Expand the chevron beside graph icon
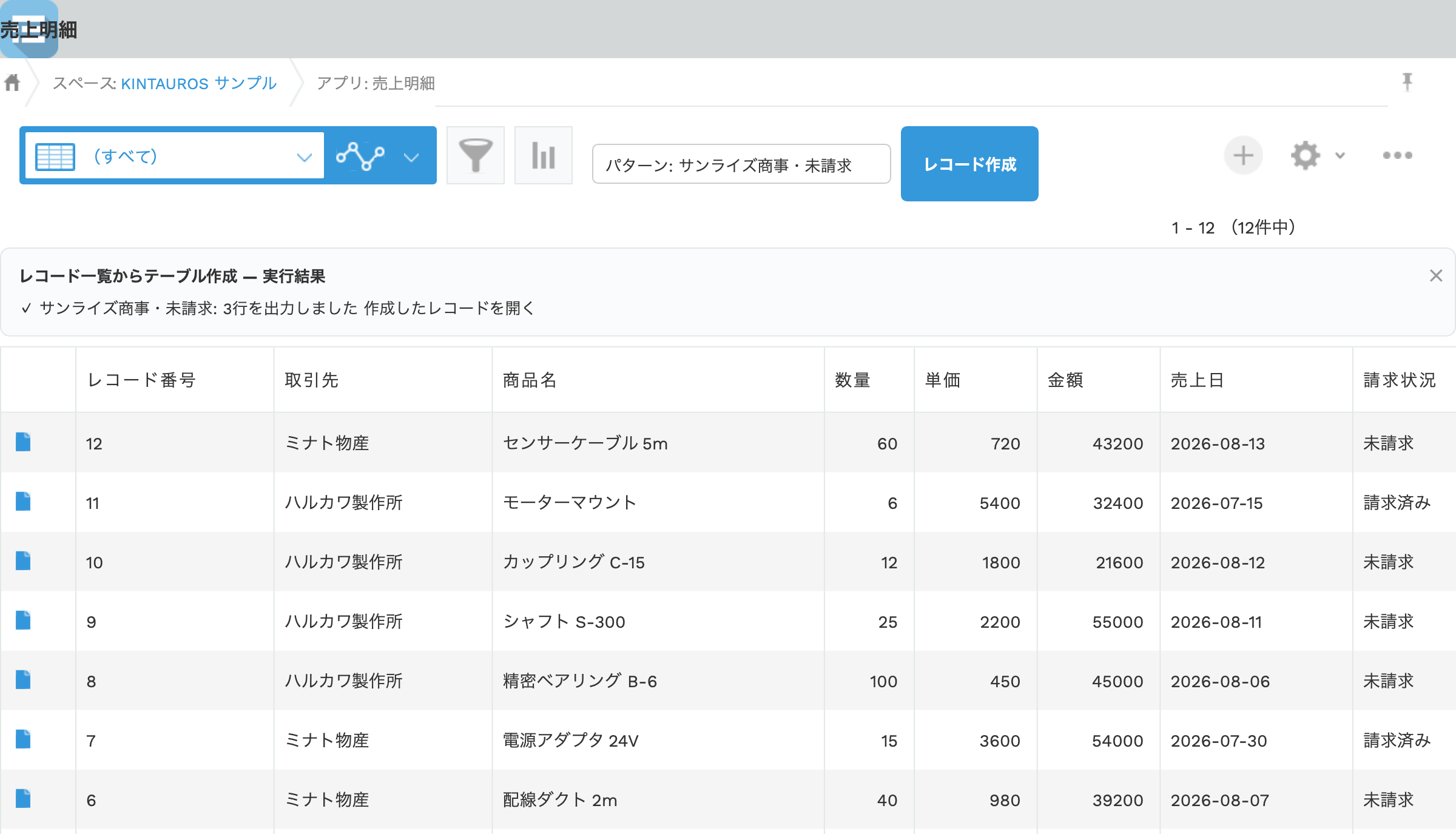The width and height of the screenshot is (1456, 834). (411, 158)
